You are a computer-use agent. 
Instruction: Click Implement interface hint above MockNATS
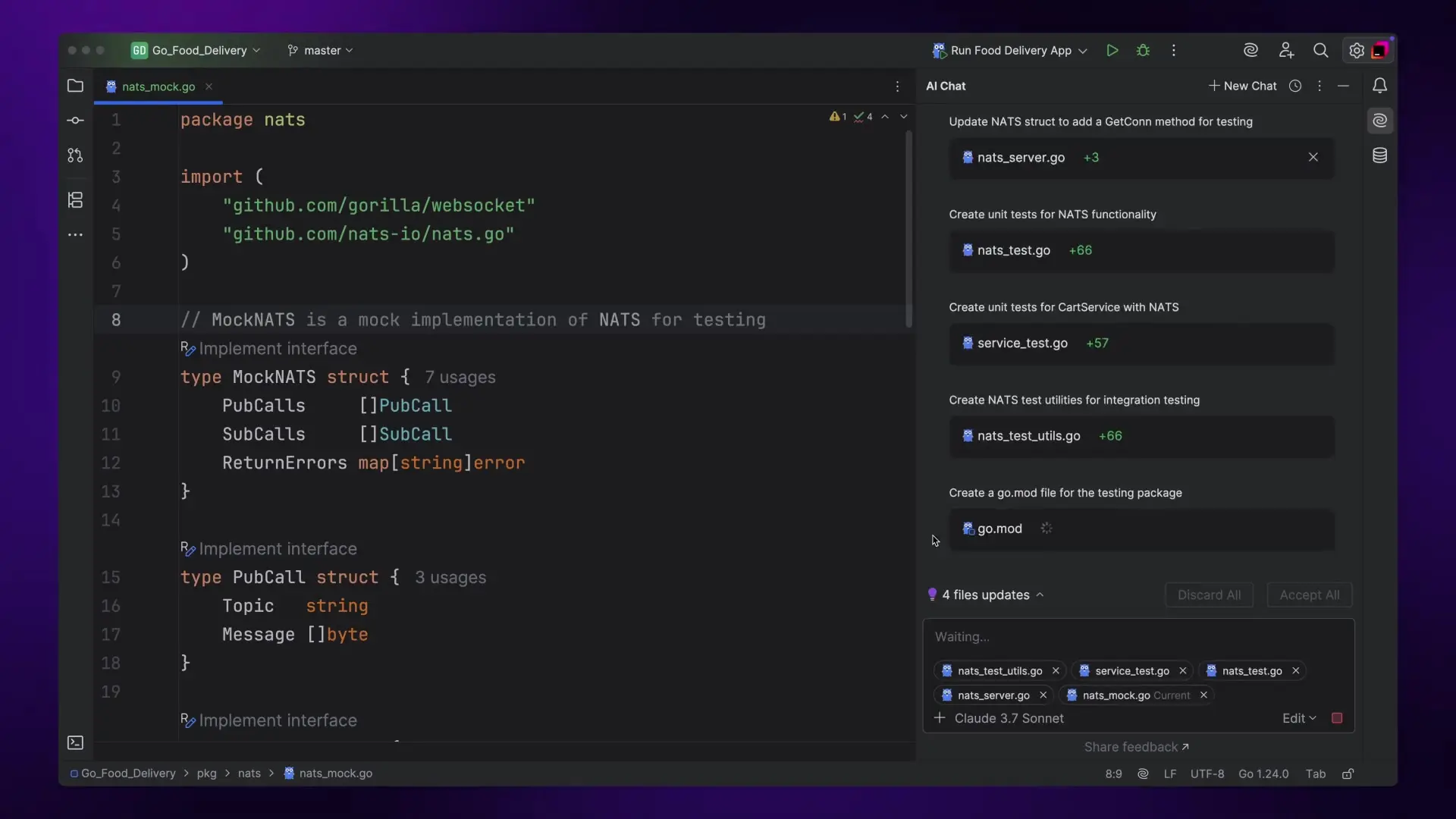click(x=268, y=349)
